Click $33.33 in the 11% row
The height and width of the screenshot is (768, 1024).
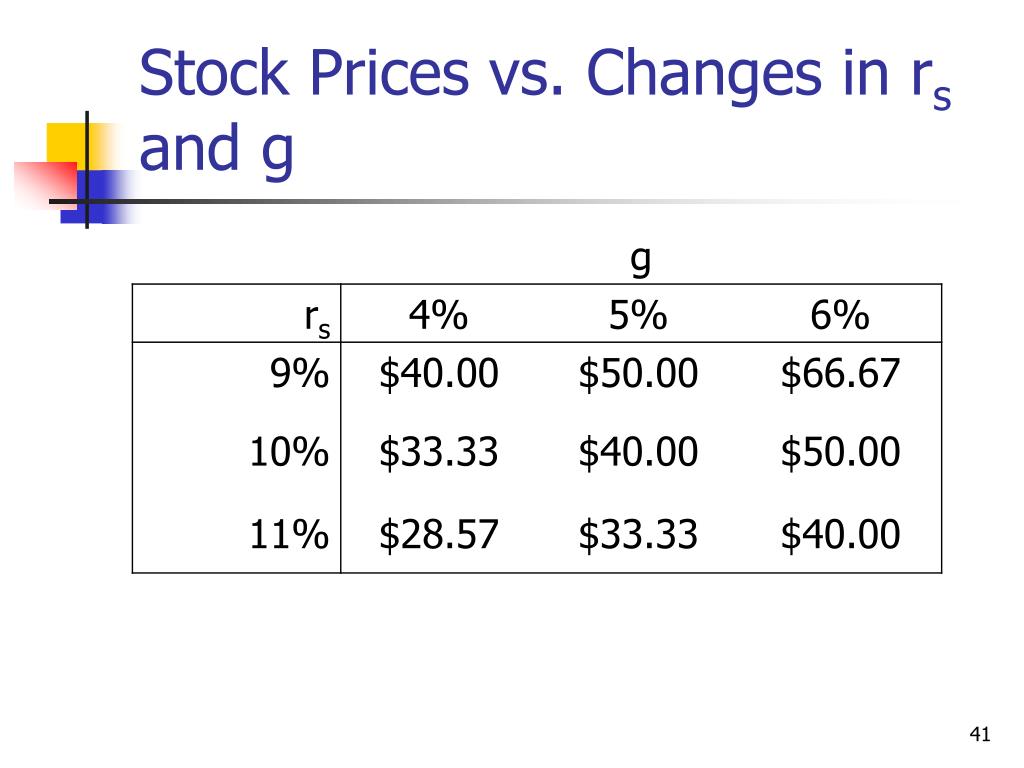click(x=638, y=535)
